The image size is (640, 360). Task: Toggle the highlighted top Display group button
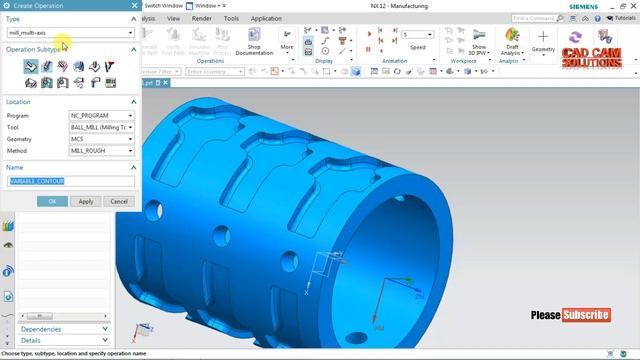coord(308,41)
